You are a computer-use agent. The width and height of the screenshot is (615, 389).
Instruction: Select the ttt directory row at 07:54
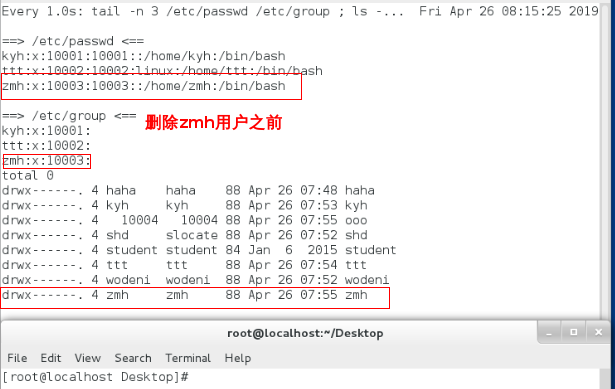click(184, 265)
